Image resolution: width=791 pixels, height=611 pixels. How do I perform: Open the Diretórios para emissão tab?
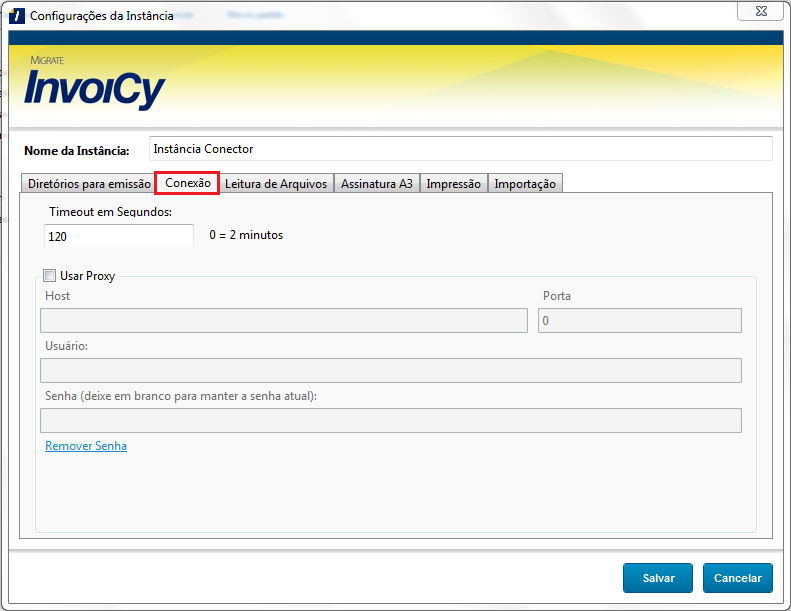click(x=89, y=184)
